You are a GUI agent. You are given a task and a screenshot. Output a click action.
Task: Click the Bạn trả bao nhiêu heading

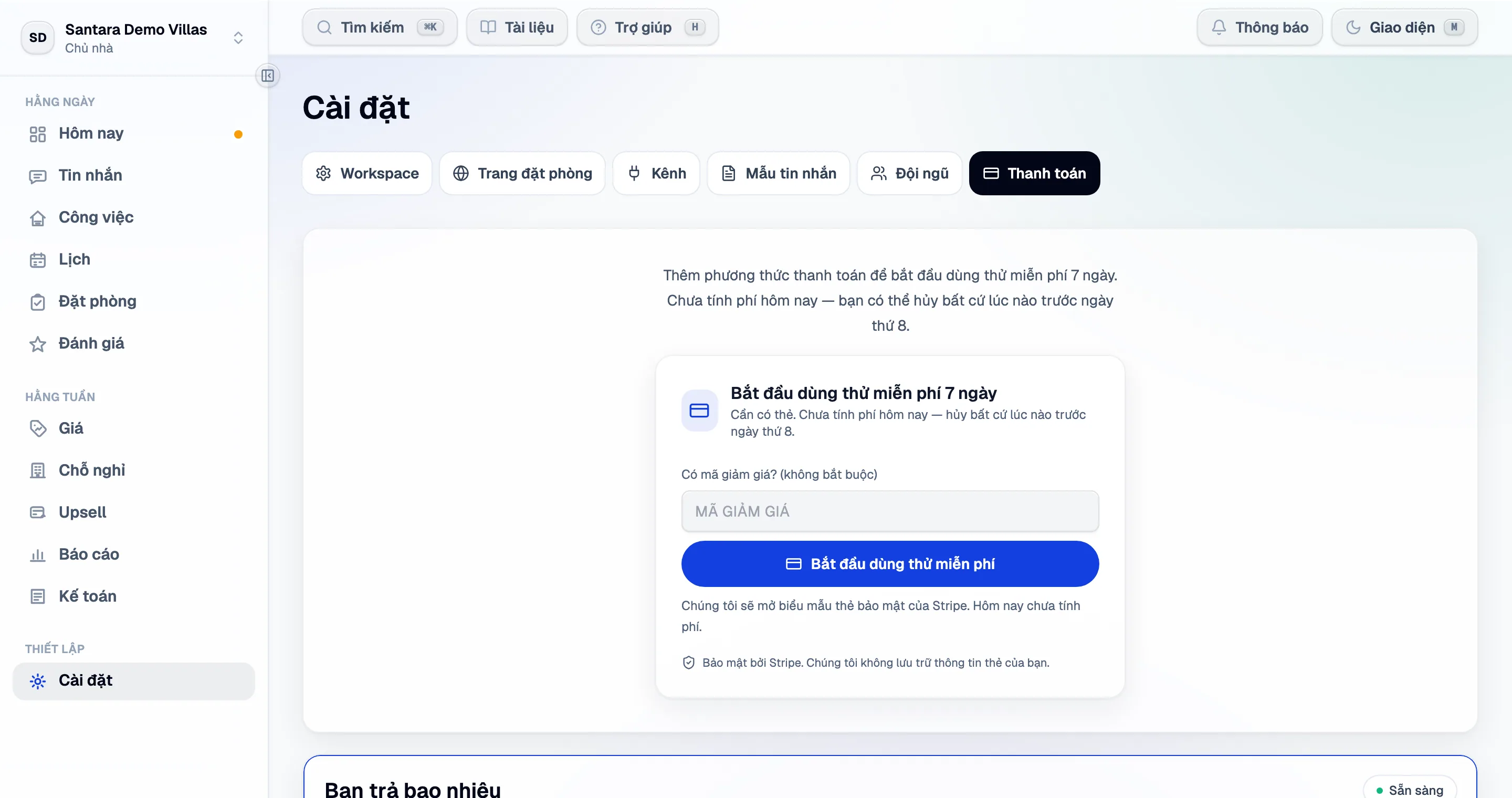click(x=413, y=789)
